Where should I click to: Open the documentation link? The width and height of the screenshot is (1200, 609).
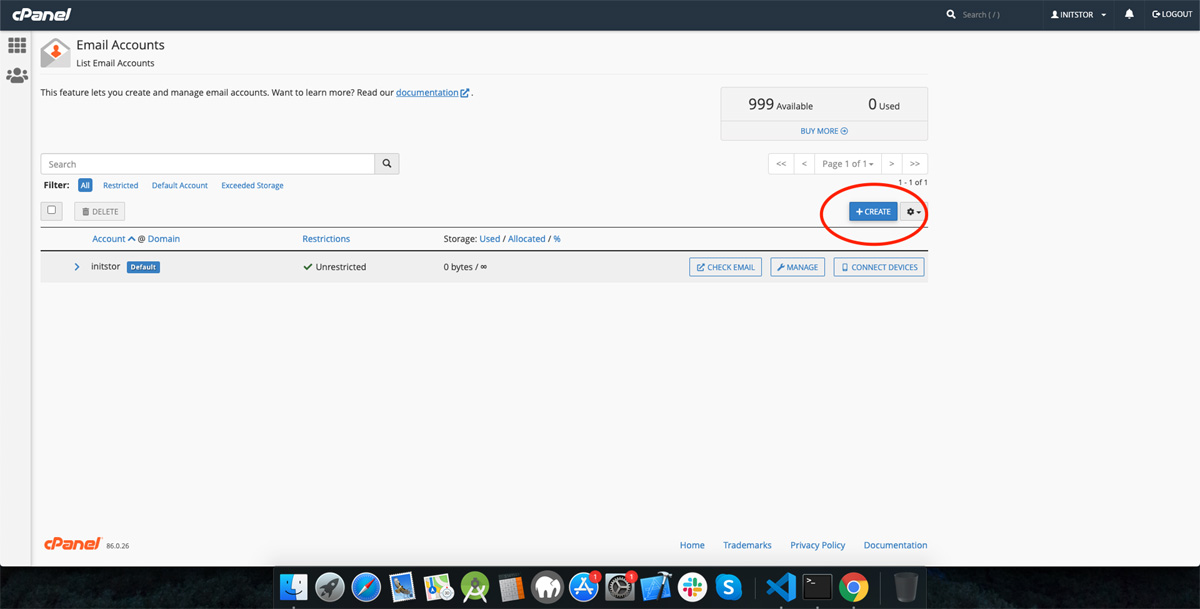pyautogui.click(x=427, y=93)
